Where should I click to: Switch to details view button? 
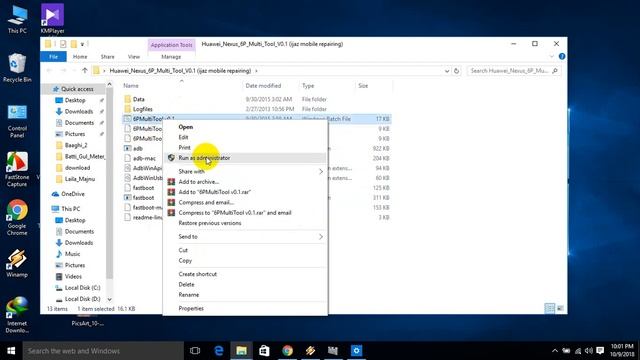550,309
